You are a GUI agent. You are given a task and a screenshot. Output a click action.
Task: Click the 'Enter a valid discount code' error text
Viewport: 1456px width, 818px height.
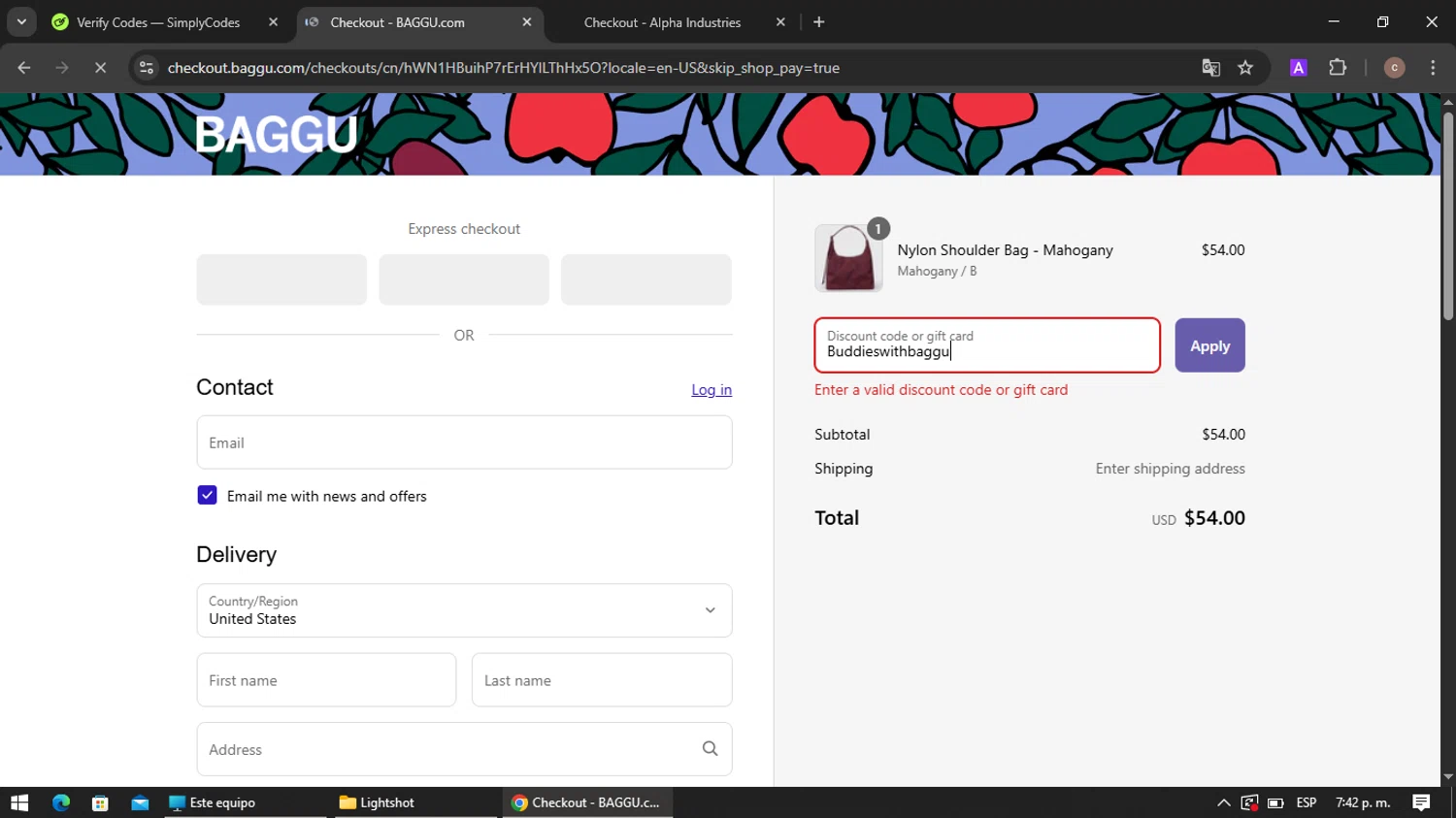point(941,390)
